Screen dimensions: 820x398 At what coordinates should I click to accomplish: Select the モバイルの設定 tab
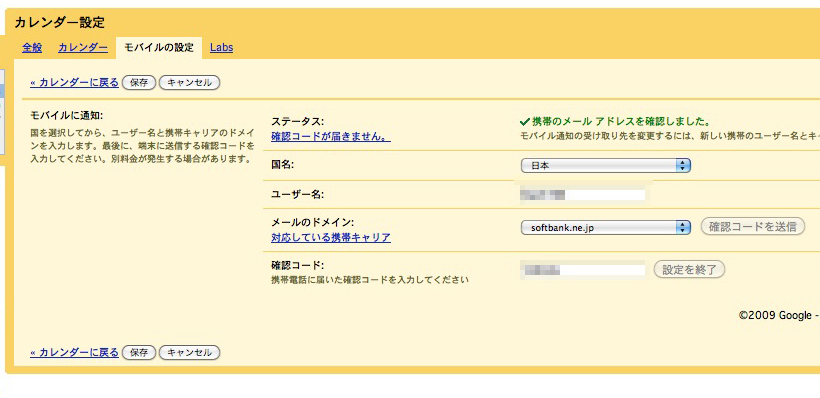point(159,48)
